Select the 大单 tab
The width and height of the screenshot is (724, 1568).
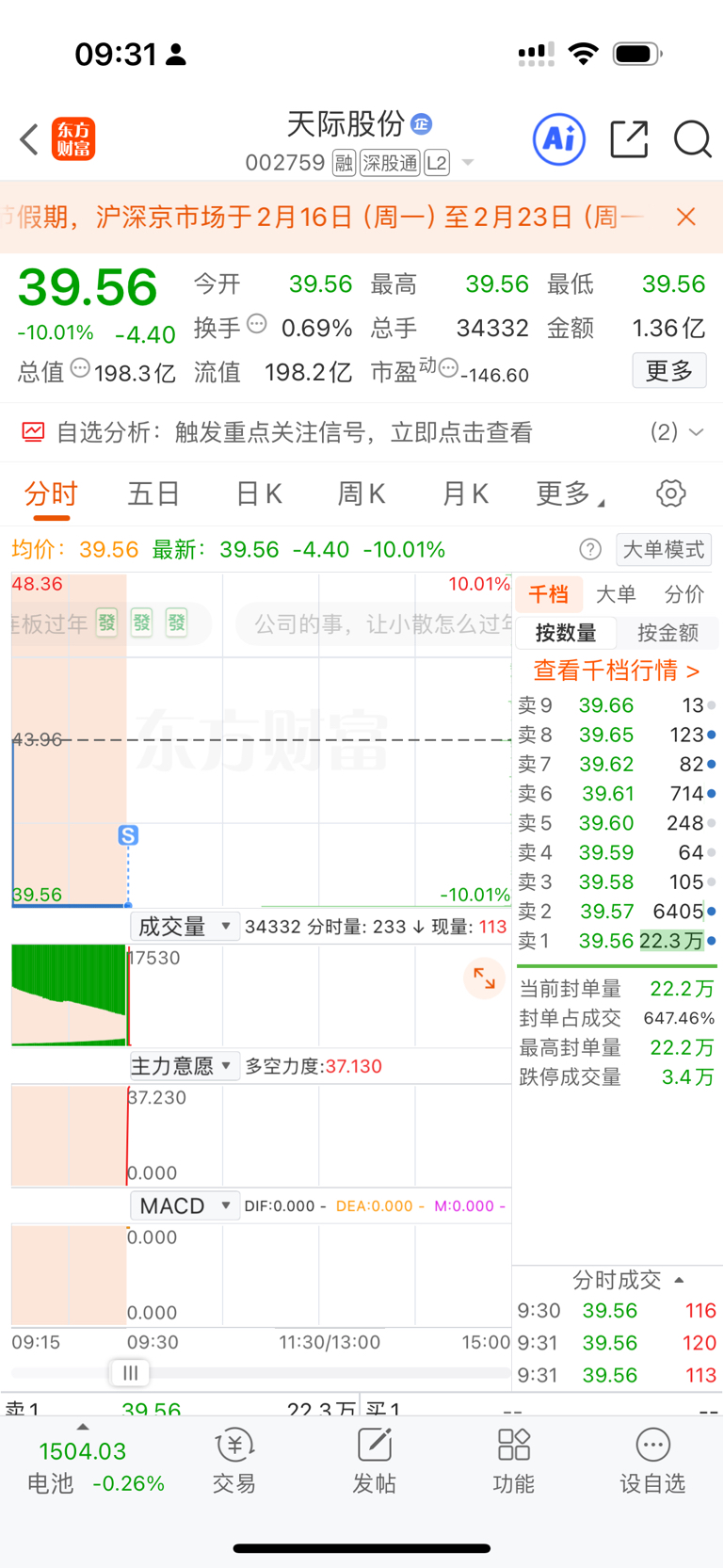(x=617, y=594)
